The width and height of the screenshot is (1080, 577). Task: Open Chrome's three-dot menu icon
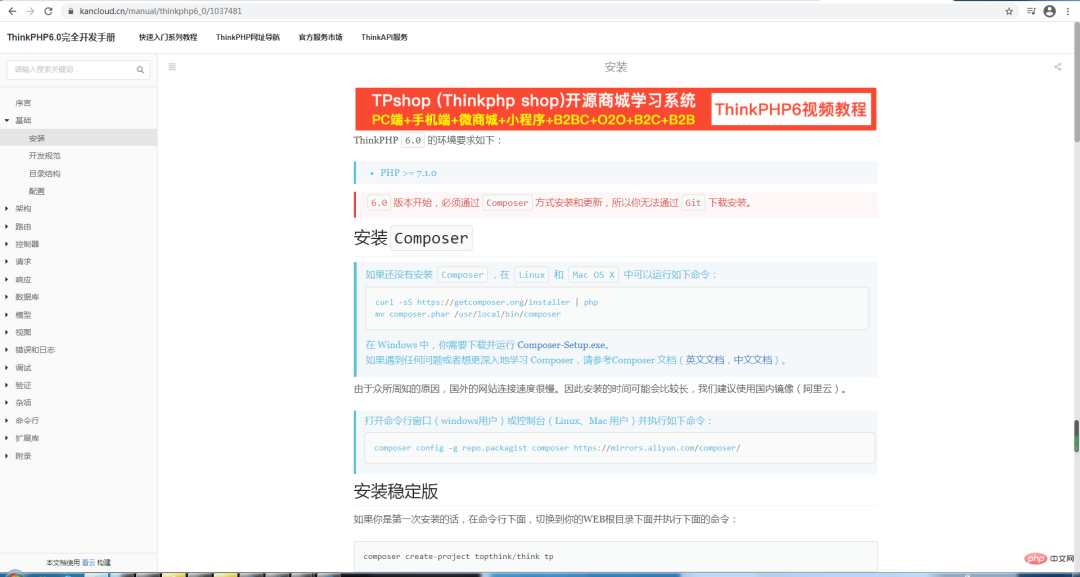click(x=1070, y=10)
